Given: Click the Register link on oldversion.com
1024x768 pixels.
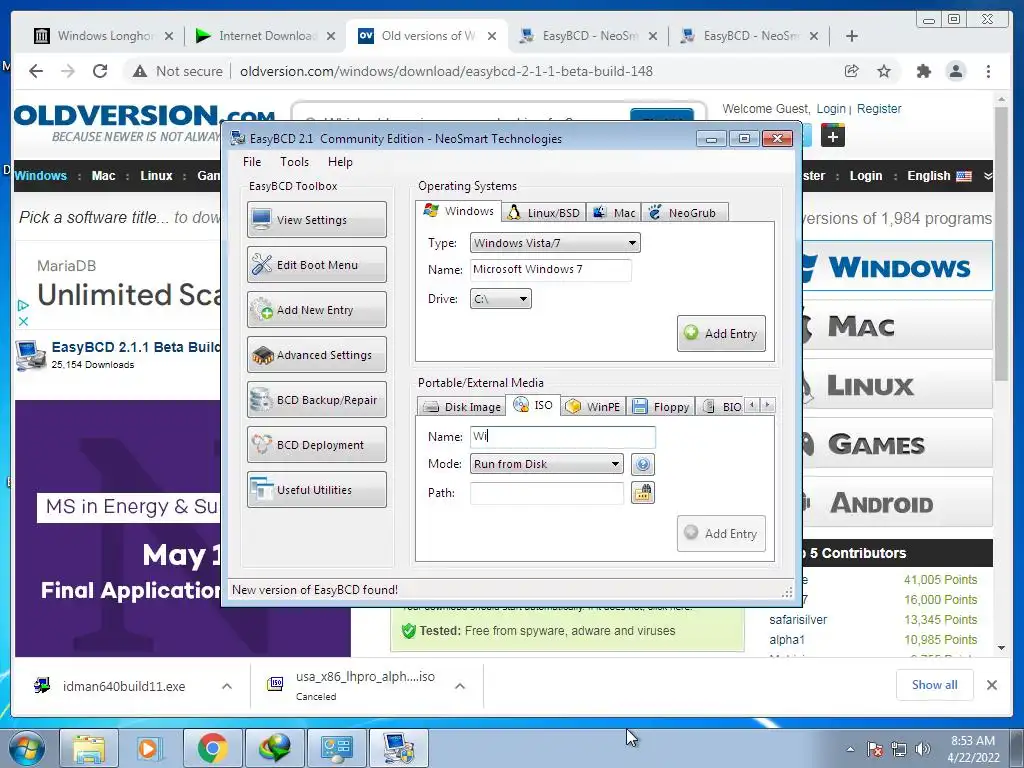Looking at the screenshot, I should 879,109.
